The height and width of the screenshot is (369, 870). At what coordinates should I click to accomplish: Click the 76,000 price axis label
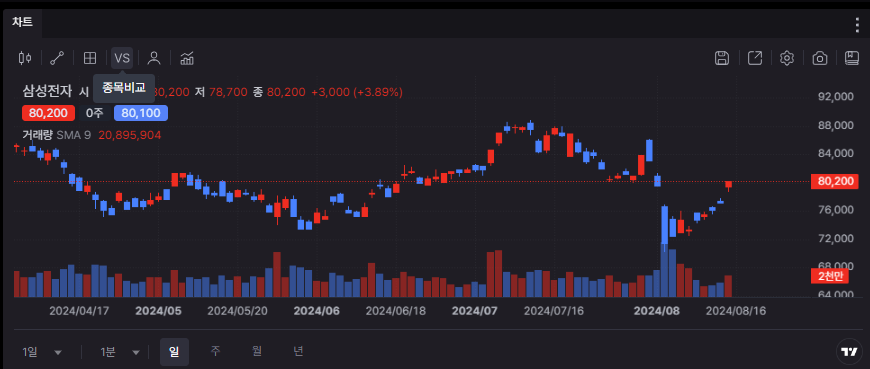tap(836, 210)
